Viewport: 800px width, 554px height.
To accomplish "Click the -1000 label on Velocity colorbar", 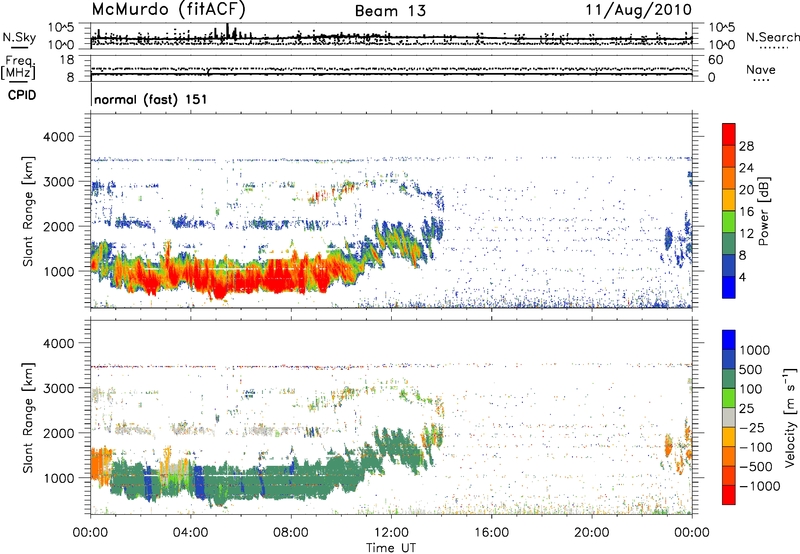I will (760, 486).
